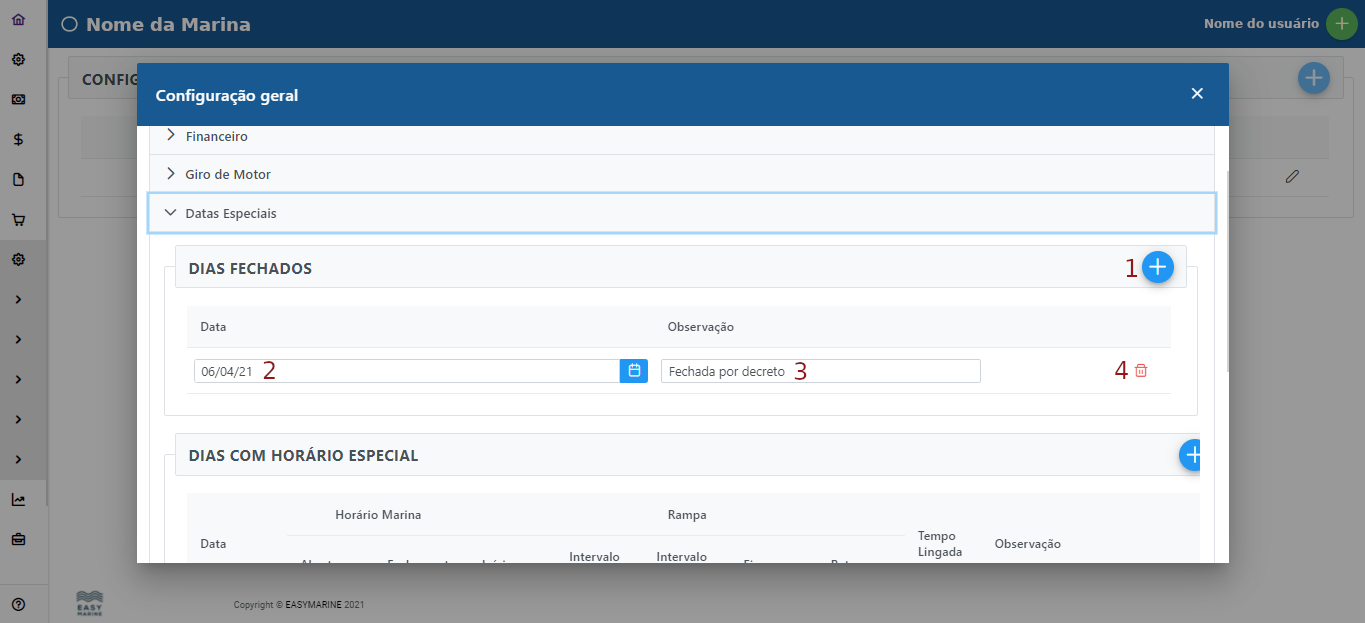Add a new entry to Dias Fechados
This screenshot has width=1365, height=623.
pyautogui.click(x=1157, y=267)
